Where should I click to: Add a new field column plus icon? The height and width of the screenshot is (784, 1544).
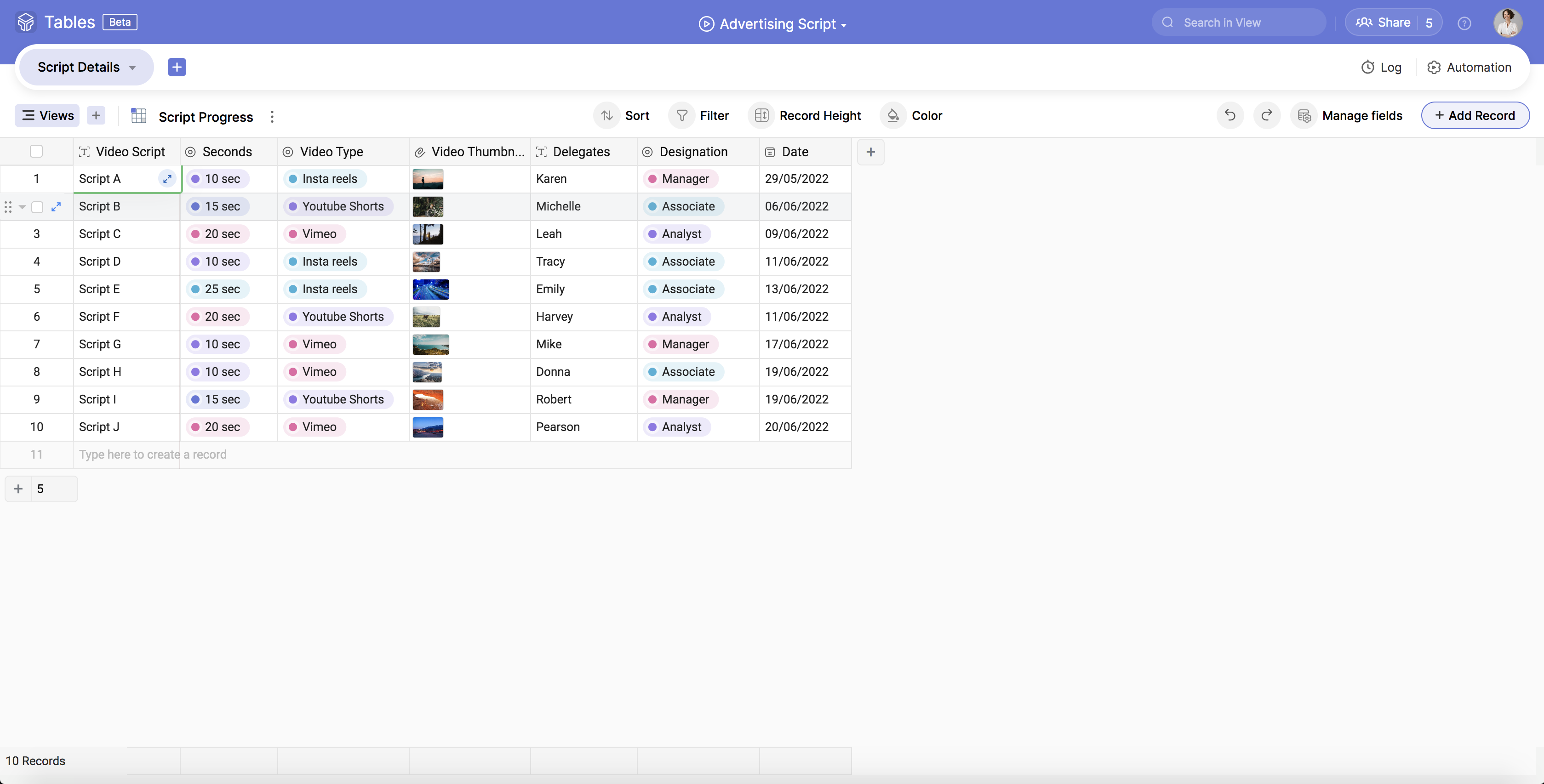870,152
